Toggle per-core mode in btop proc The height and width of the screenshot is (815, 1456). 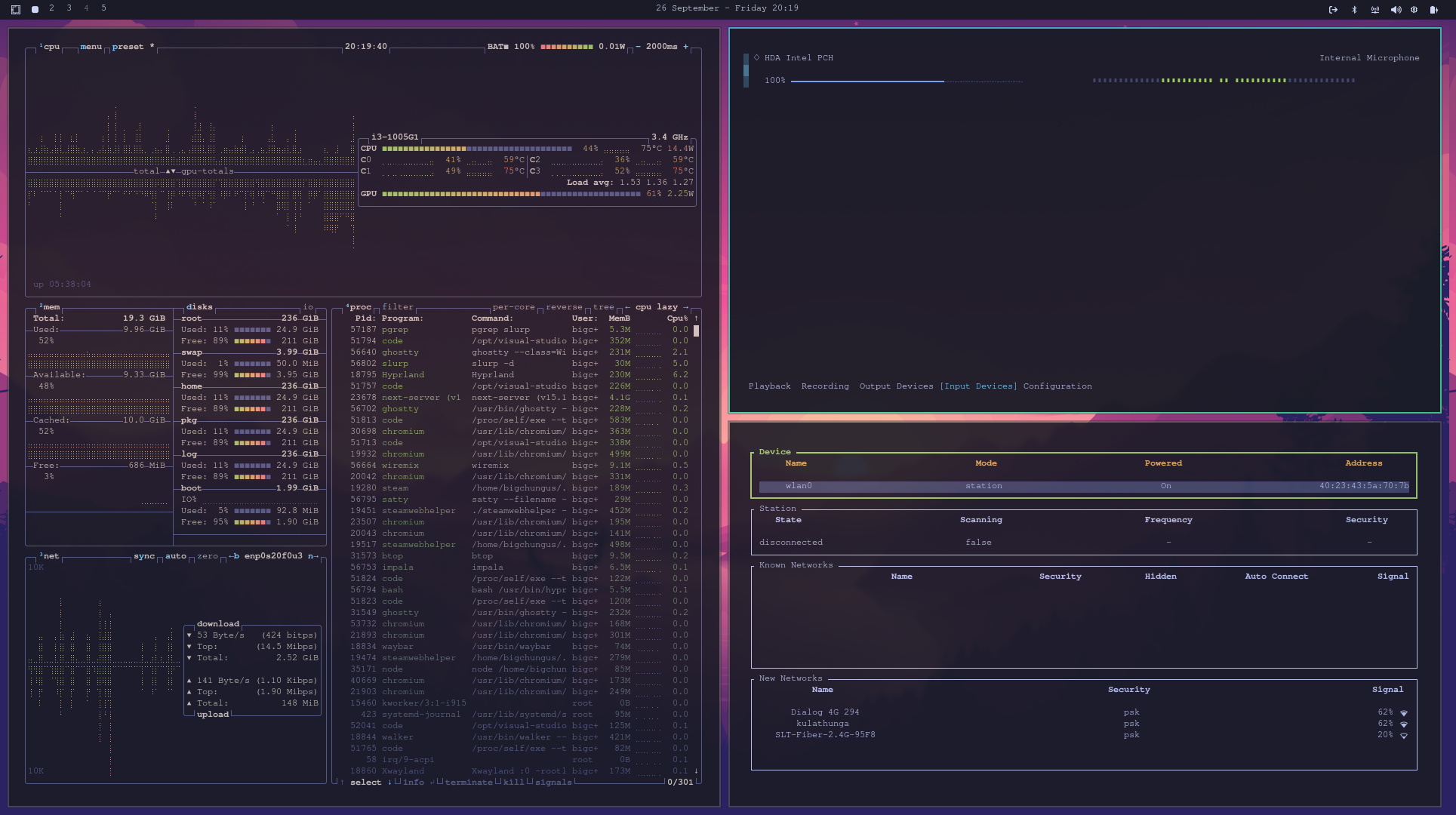click(513, 307)
